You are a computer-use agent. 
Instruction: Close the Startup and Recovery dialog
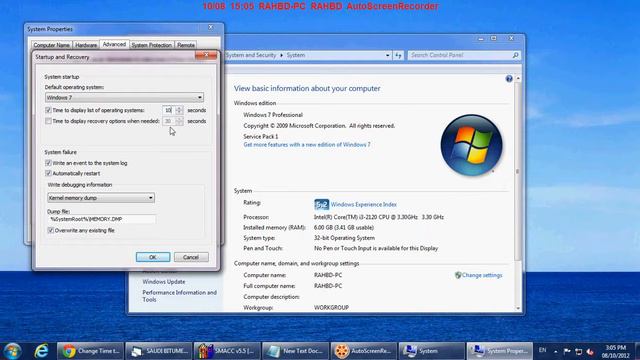(206, 55)
